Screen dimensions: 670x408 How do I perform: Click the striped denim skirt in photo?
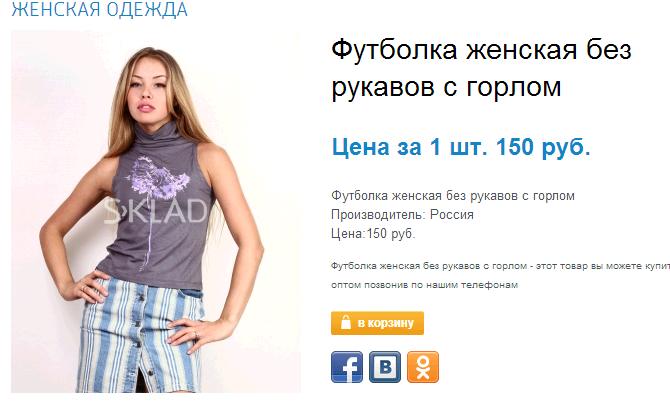[141, 333]
